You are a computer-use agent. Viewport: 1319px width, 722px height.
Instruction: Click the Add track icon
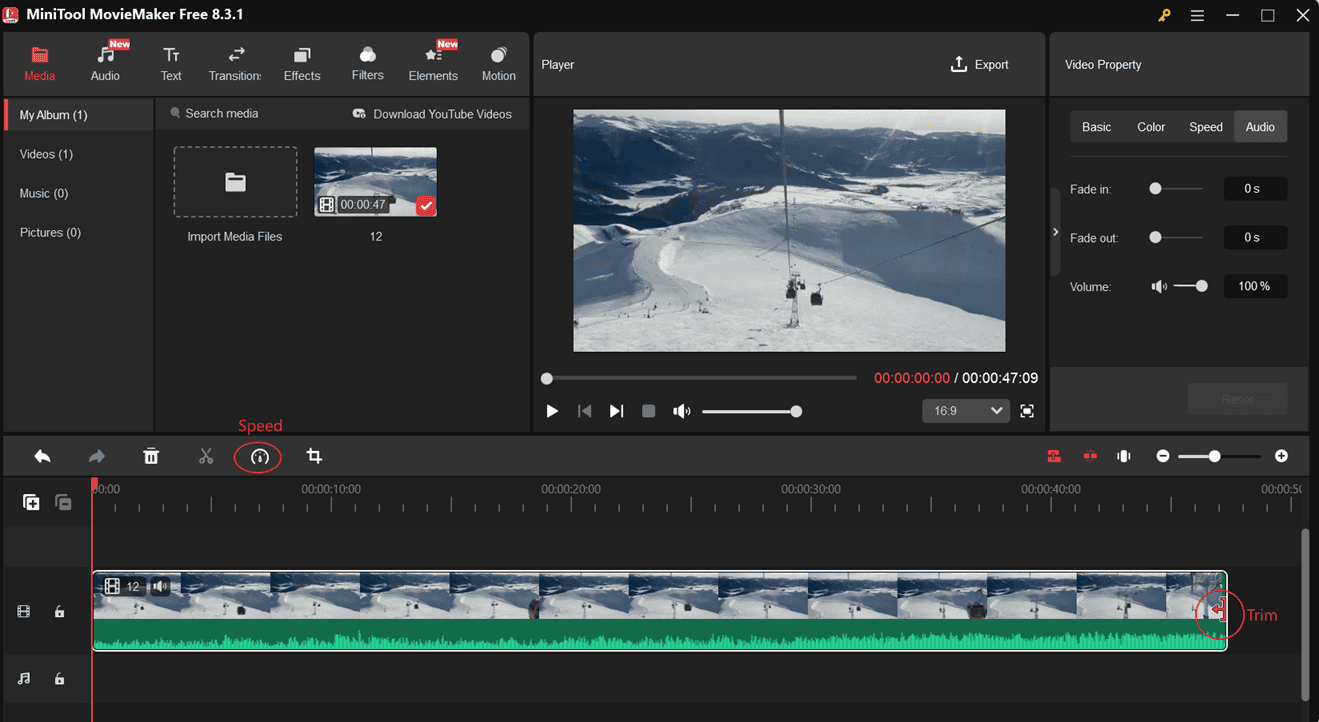click(31, 502)
